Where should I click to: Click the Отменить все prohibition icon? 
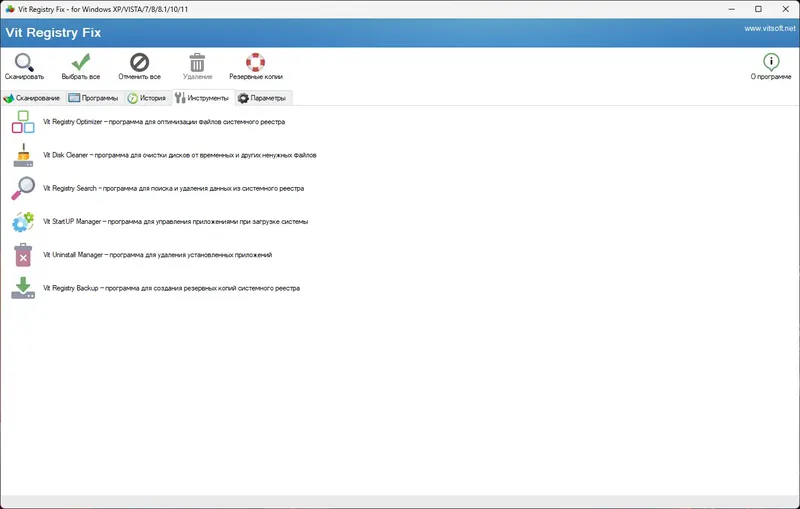pyautogui.click(x=139, y=62)
